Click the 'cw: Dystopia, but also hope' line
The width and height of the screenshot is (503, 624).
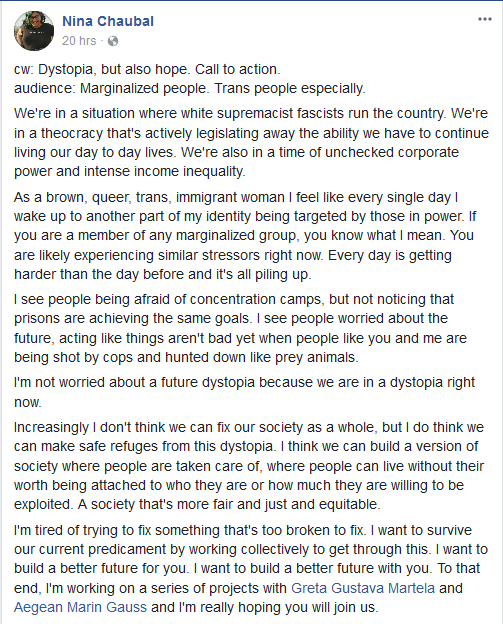147,69
